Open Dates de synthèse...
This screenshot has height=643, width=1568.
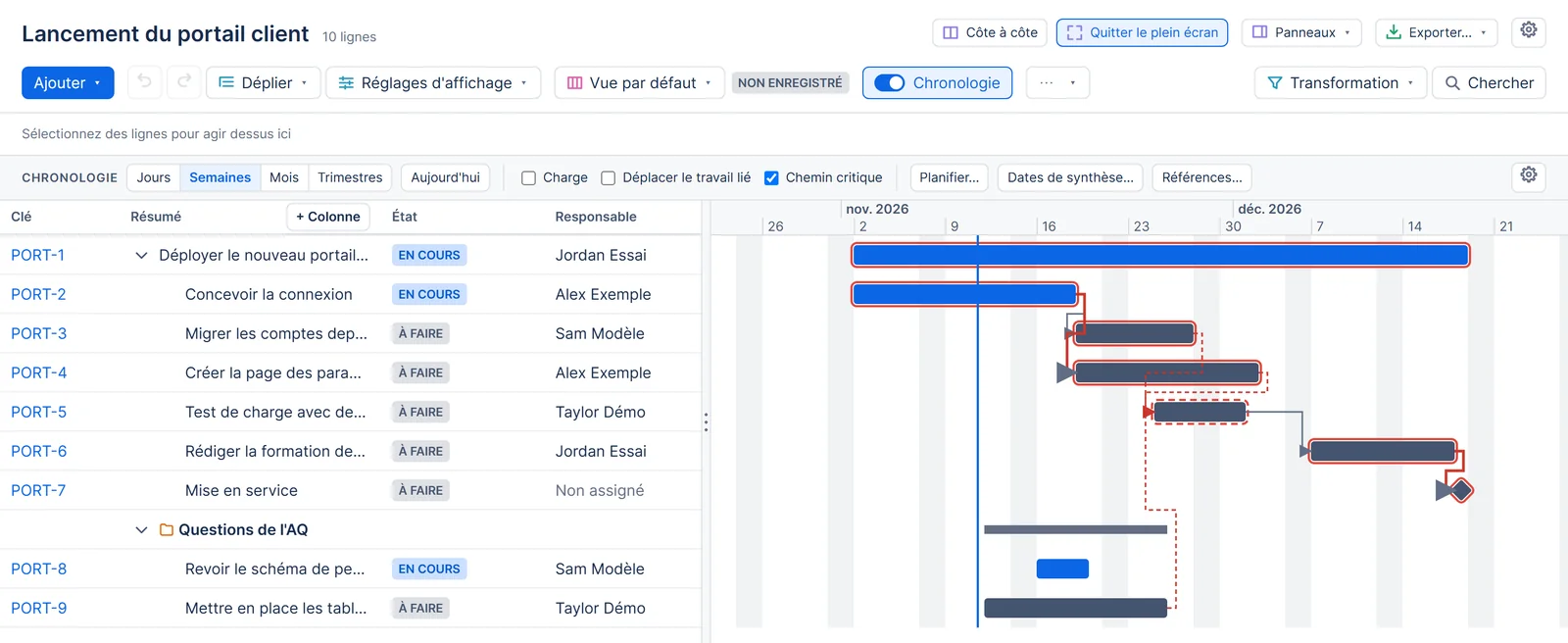1070,177
